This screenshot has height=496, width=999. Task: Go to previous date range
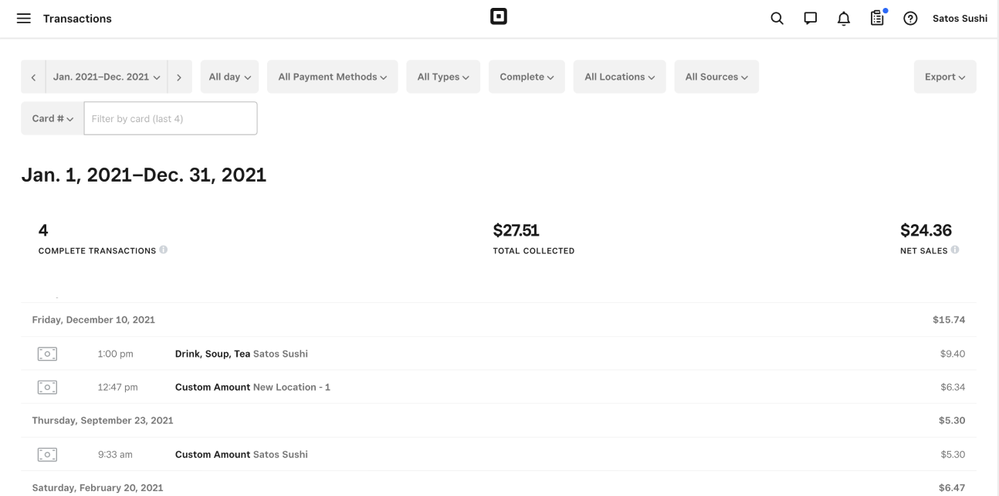coord(33,77)
